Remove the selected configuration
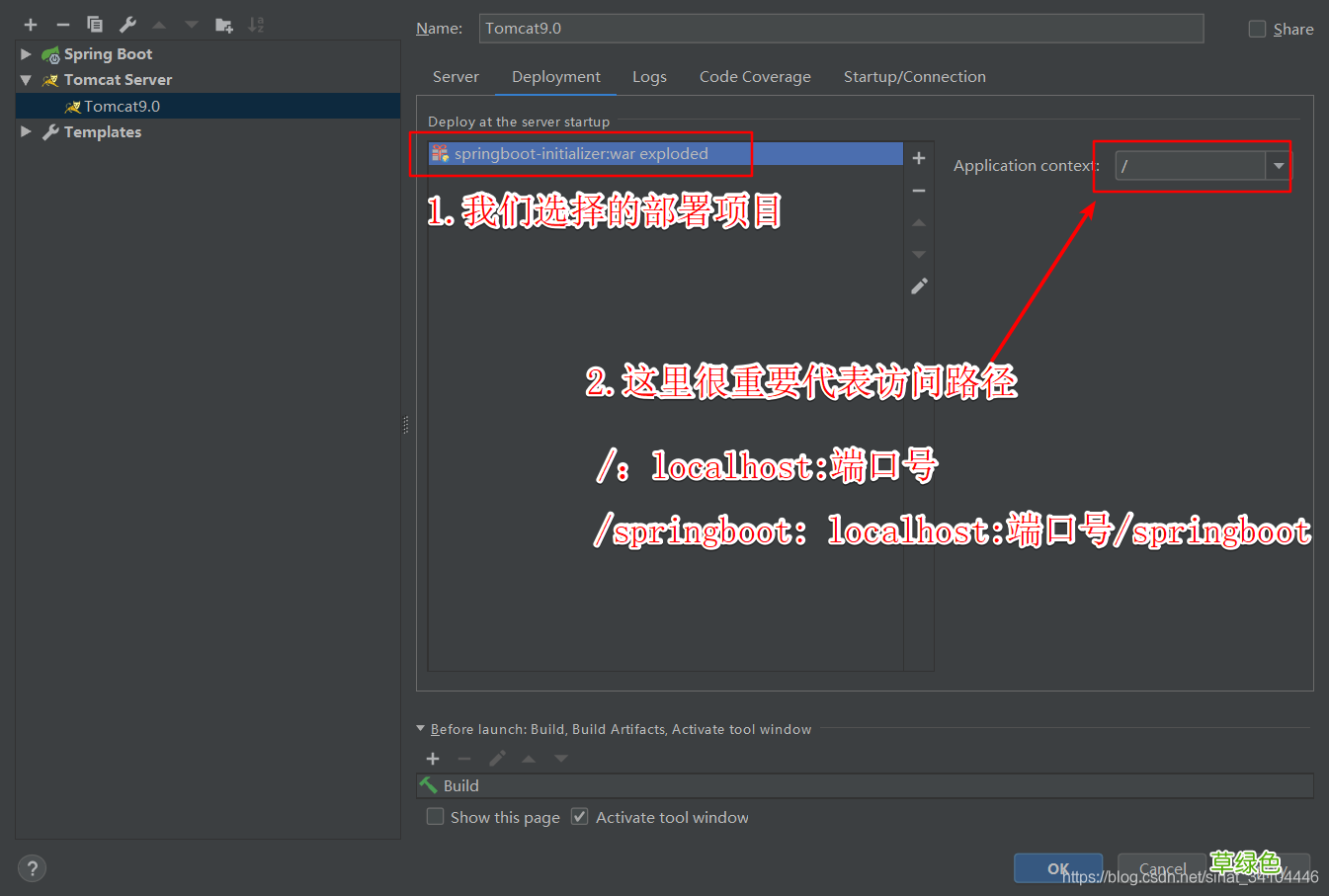The width and height of the screenshot is (1329, 896). [x=61, y=24]
